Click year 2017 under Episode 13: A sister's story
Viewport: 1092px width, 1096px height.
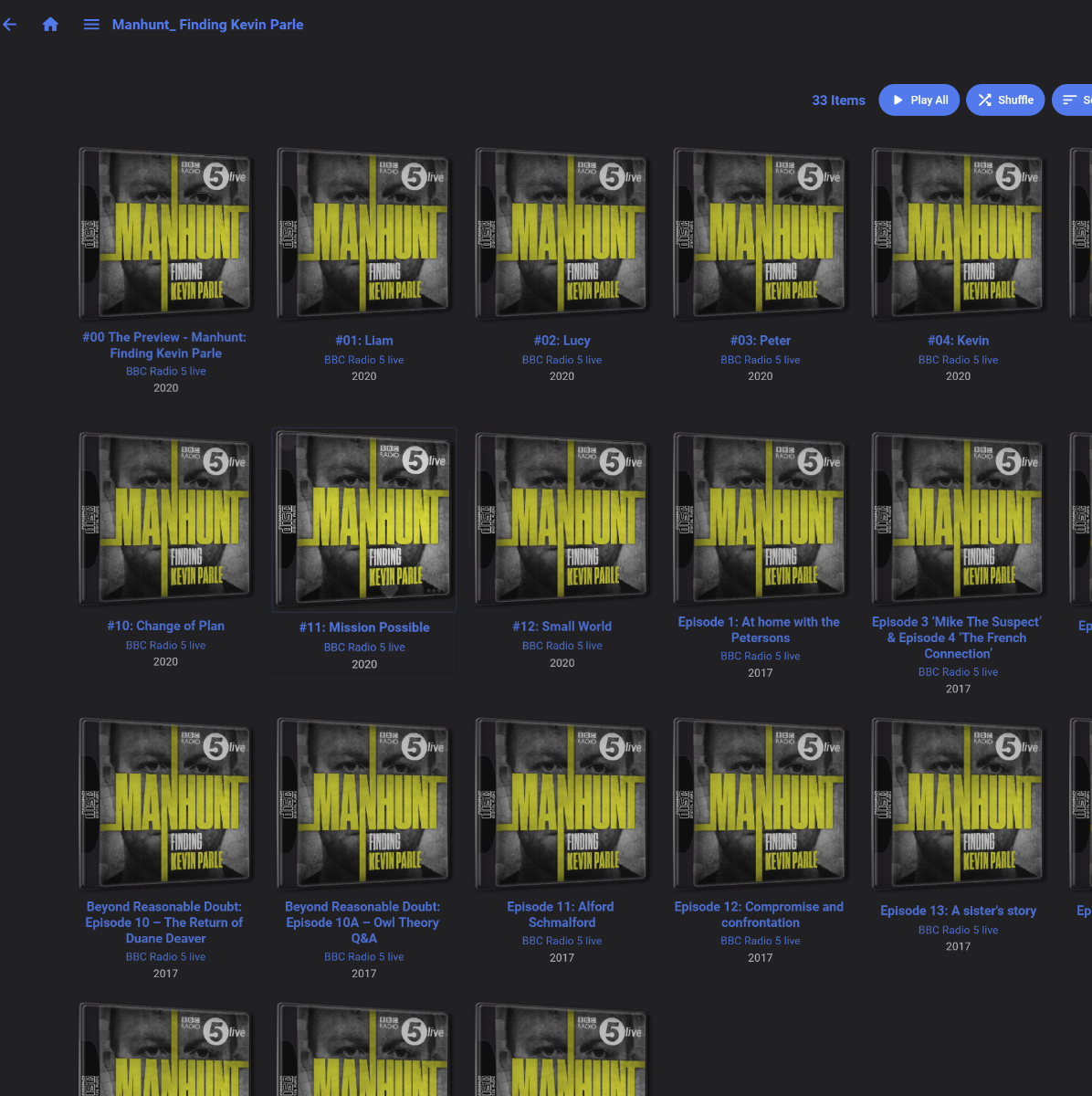[958, 946]
